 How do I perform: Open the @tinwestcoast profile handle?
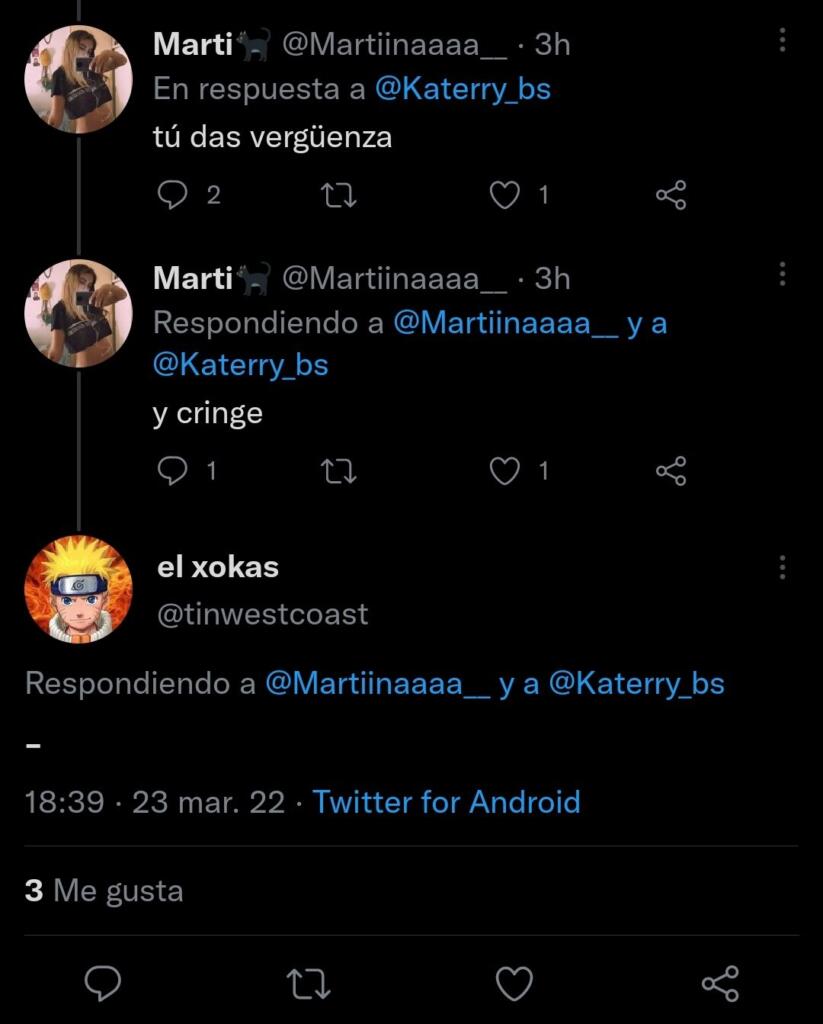263,613
